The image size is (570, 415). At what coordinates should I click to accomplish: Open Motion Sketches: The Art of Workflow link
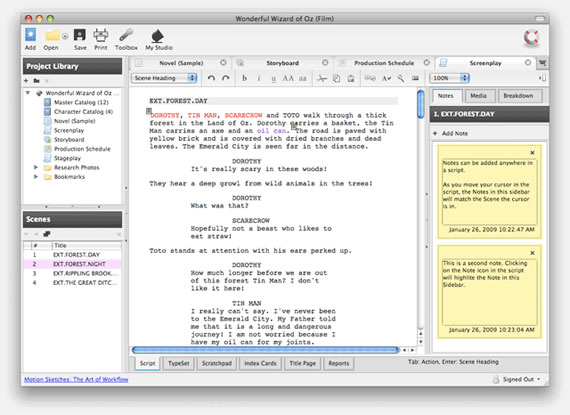76,379
